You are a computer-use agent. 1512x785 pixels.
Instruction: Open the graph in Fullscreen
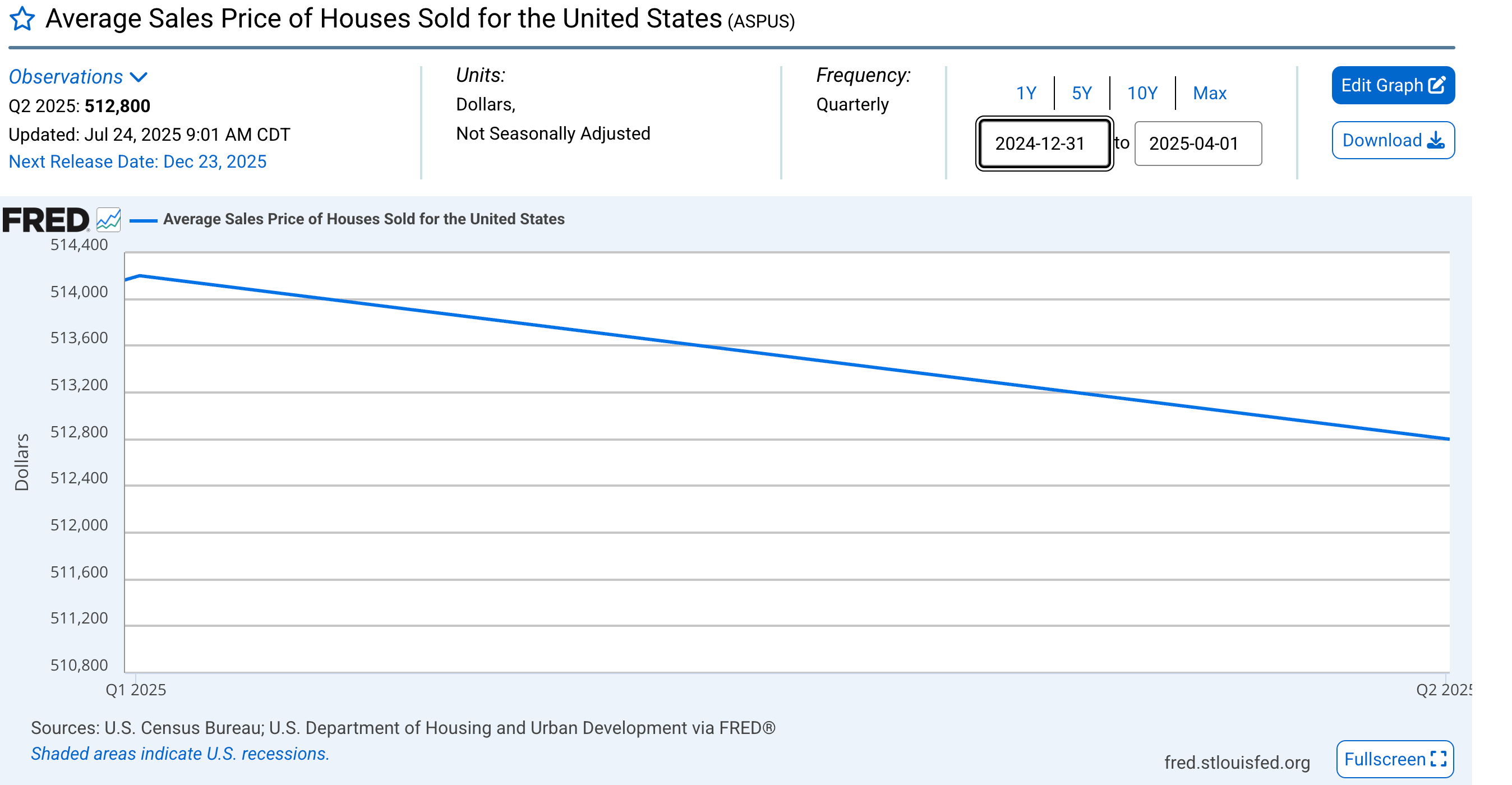(1394, 759)
